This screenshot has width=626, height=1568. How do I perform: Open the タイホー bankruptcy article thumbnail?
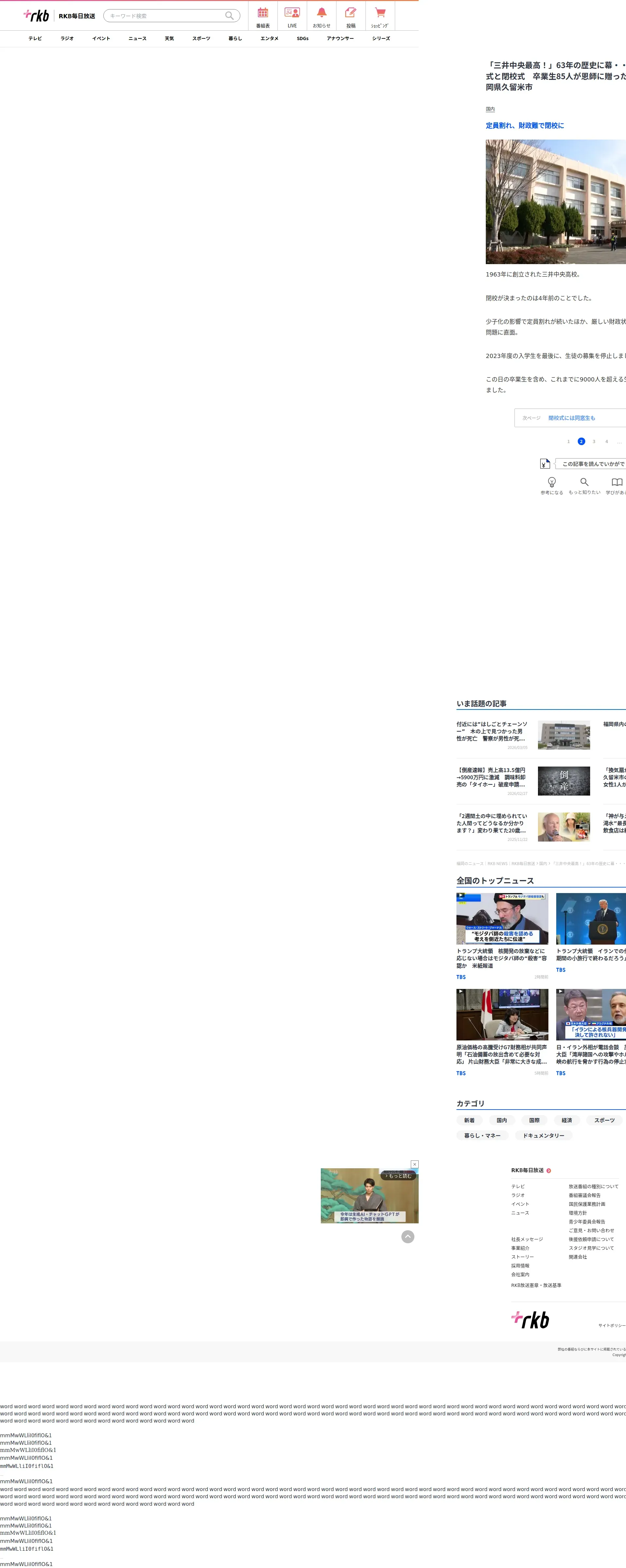pos(563,781)
